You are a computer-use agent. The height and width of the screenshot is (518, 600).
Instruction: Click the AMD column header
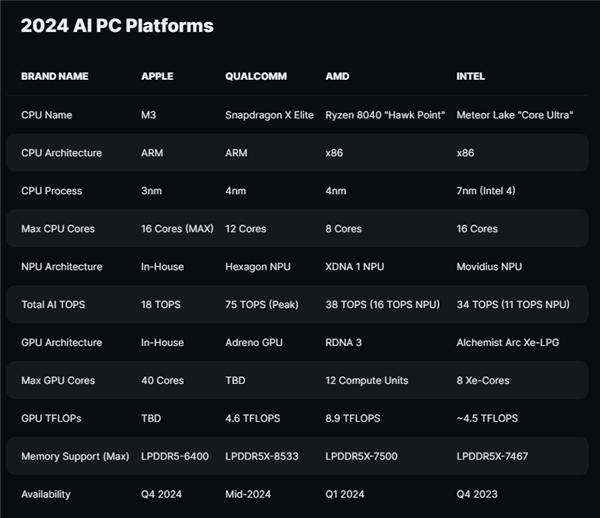click(x=337, y=76)
